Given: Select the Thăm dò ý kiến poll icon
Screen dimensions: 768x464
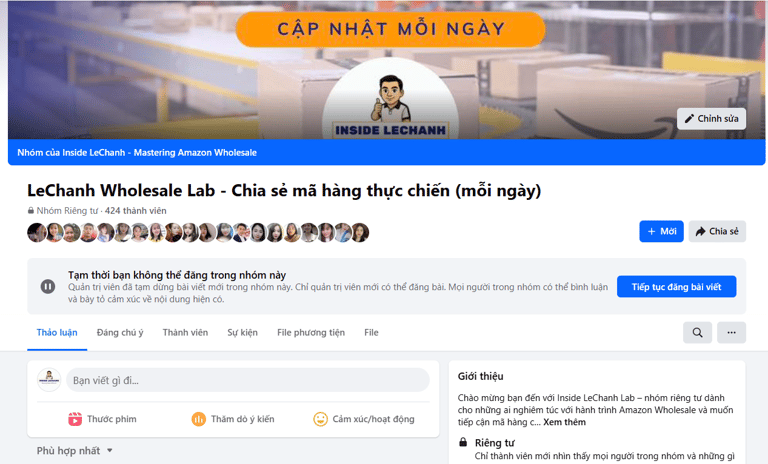Looking at the screenshot, I should 198,419.
